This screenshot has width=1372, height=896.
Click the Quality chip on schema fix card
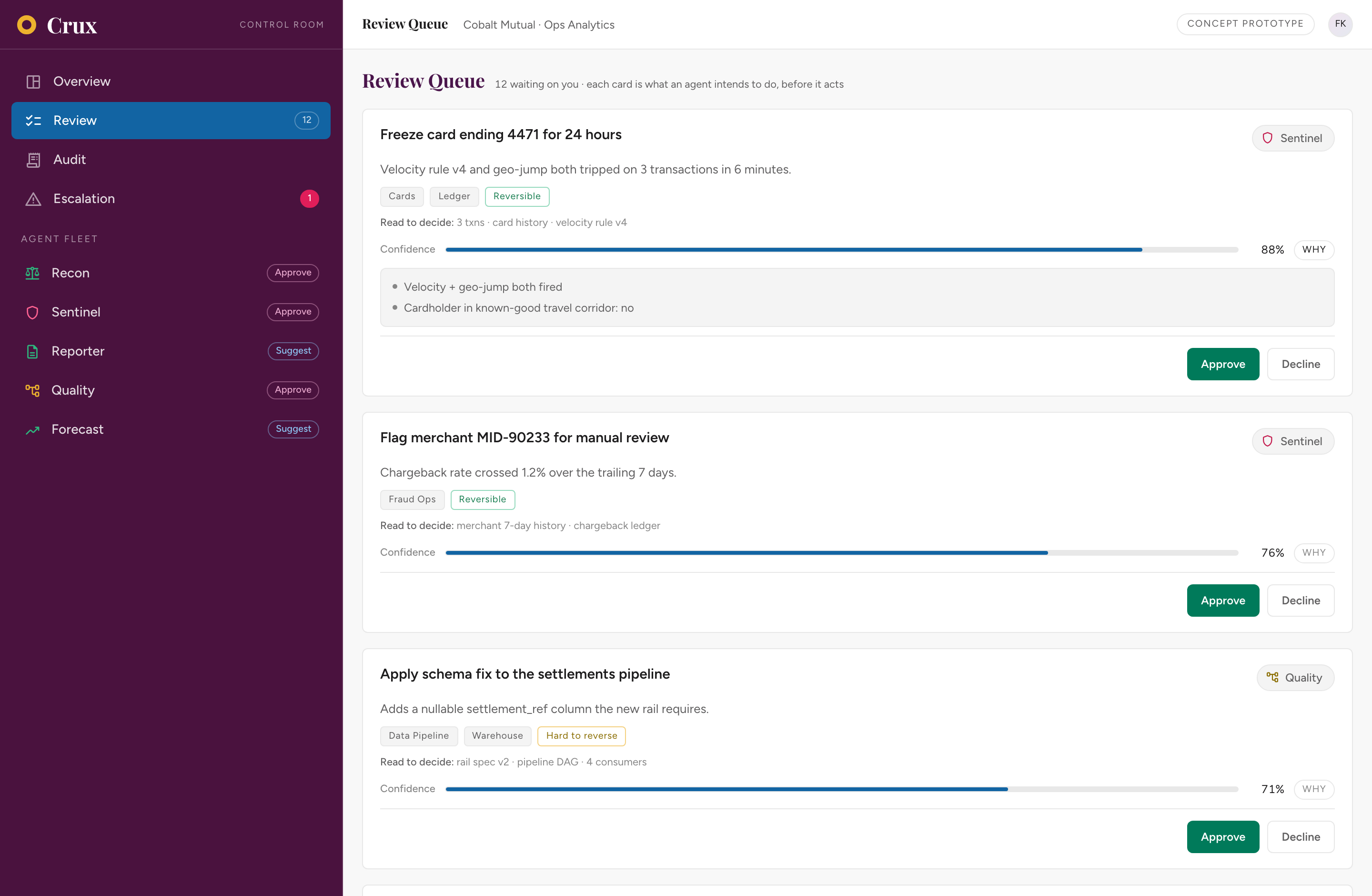tap(1295, 677)
